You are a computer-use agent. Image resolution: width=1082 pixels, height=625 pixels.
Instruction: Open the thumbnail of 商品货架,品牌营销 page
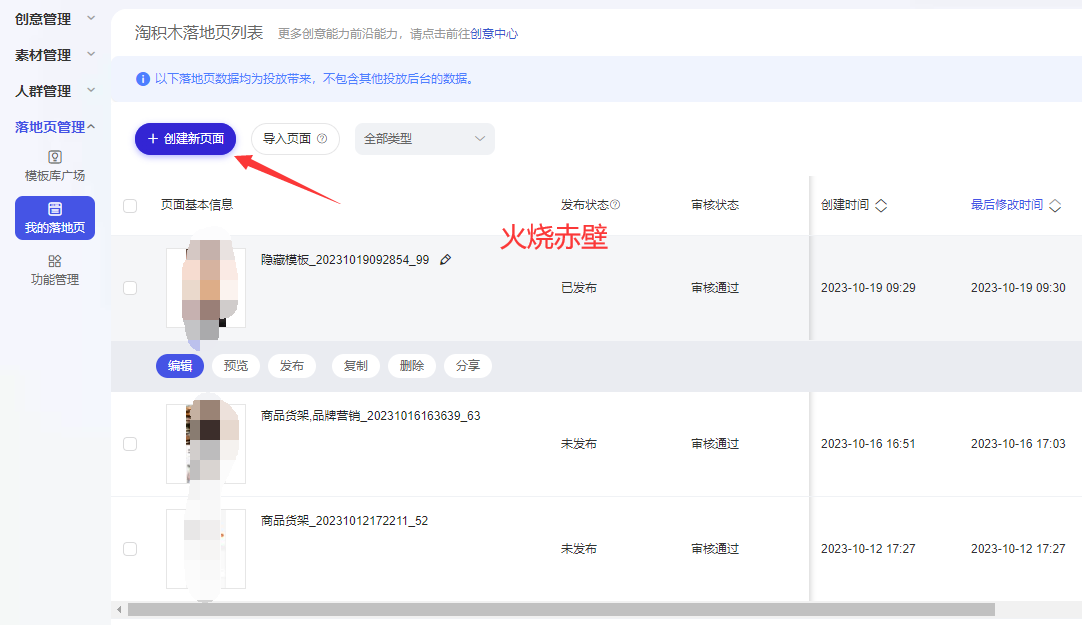click(x=206, y=444)
